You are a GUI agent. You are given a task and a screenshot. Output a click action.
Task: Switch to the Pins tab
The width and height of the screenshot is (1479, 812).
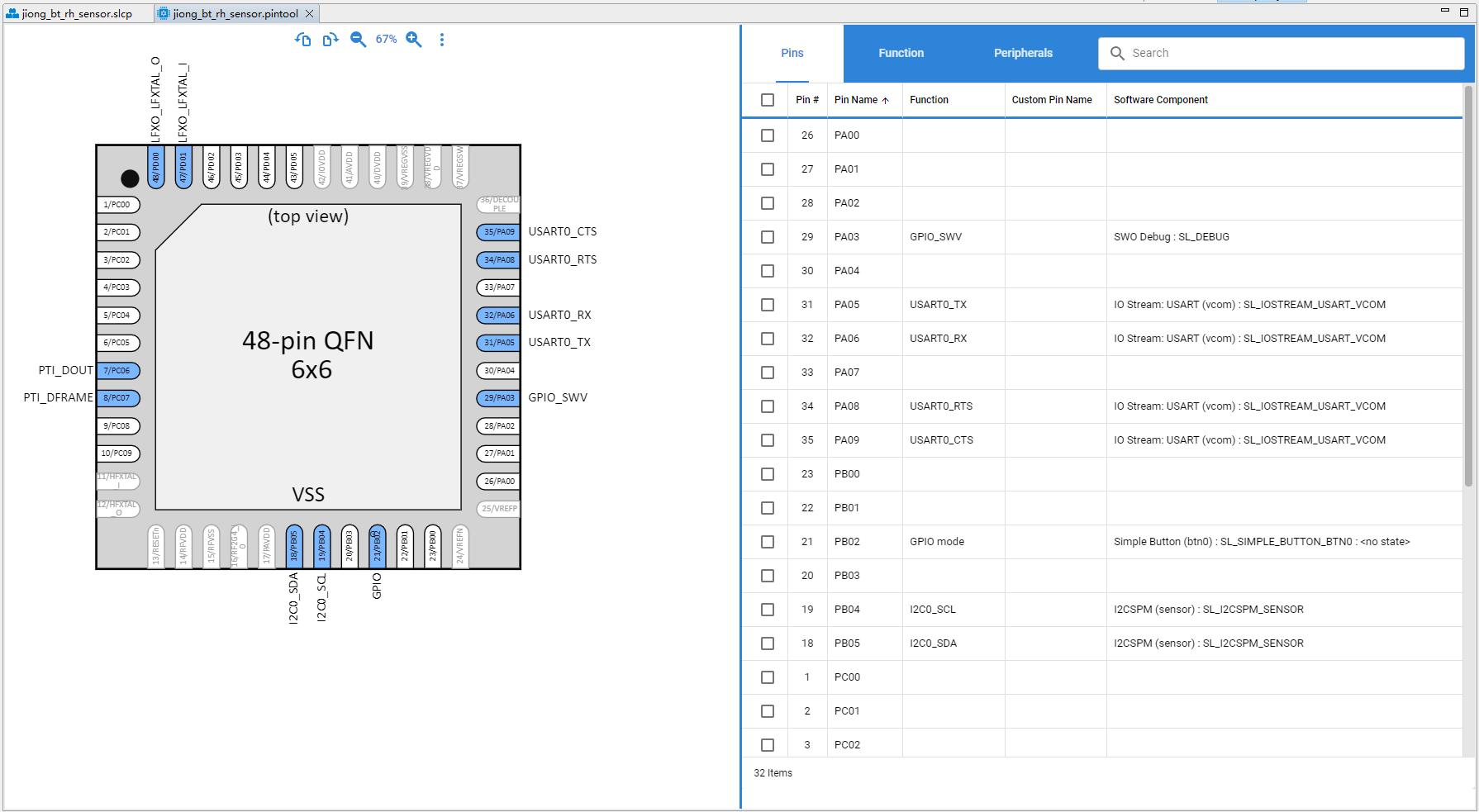[x=792, y=53]
